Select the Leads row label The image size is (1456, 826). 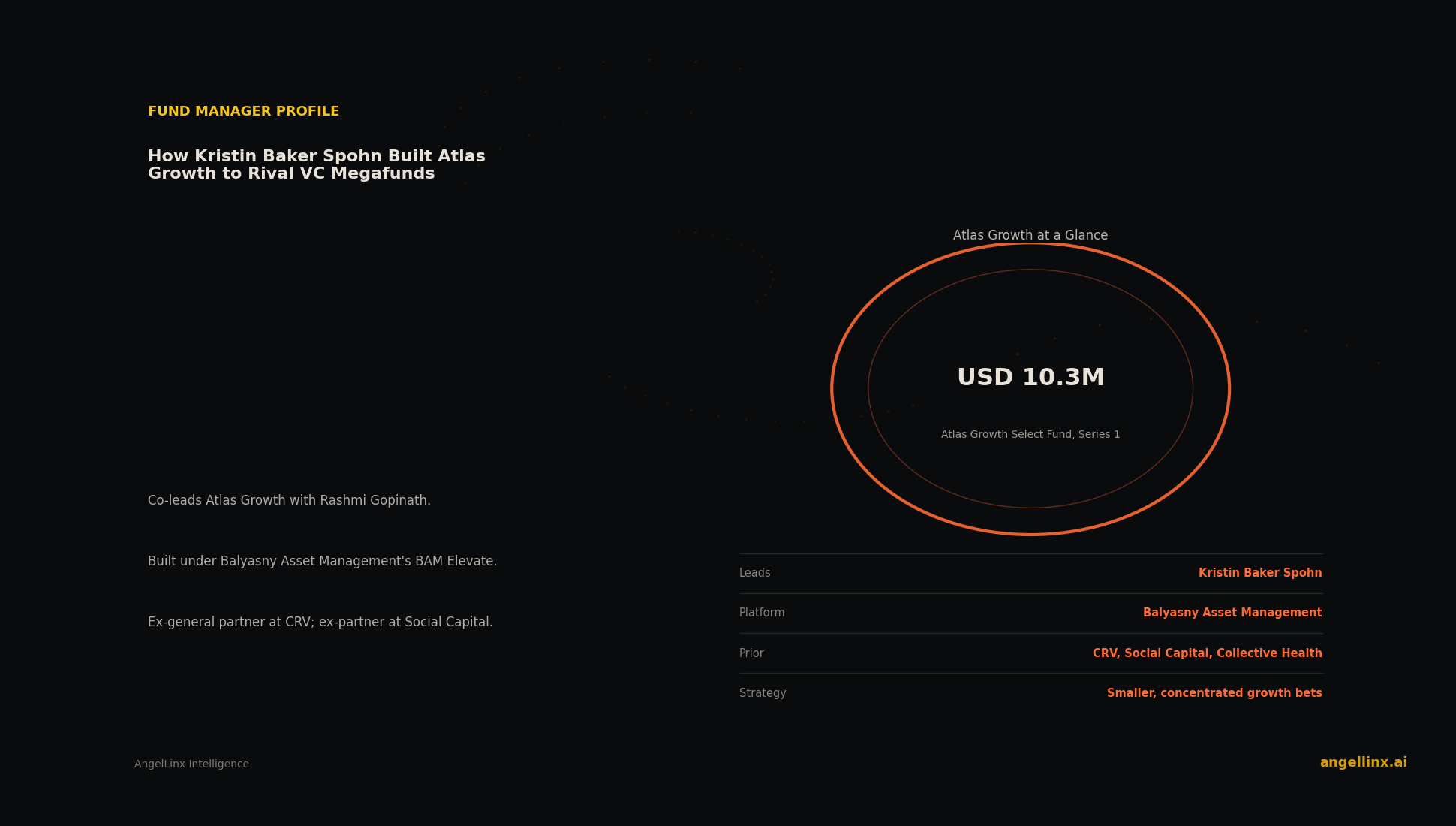[x=754, y=573]
